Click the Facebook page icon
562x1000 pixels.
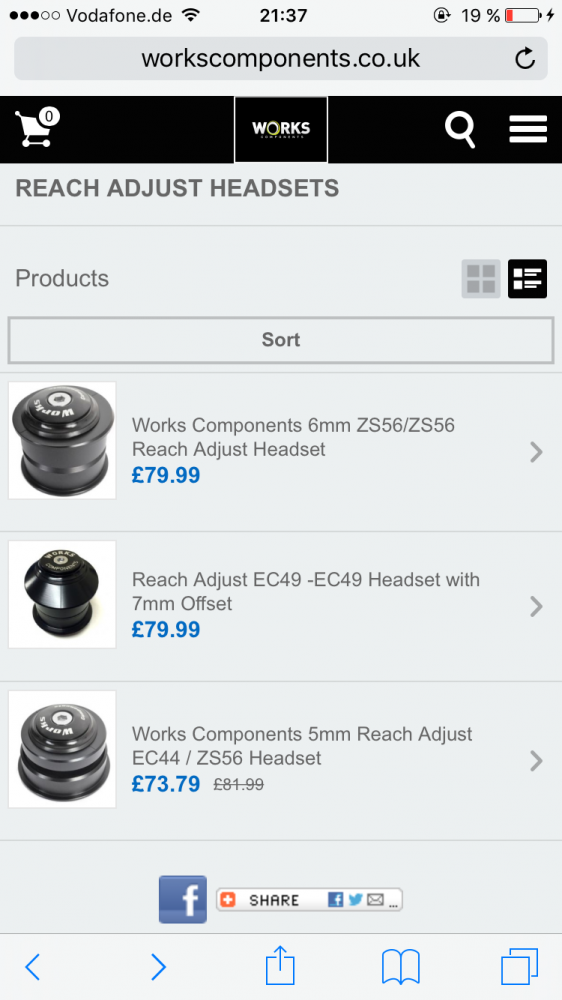tap(183, 899)
